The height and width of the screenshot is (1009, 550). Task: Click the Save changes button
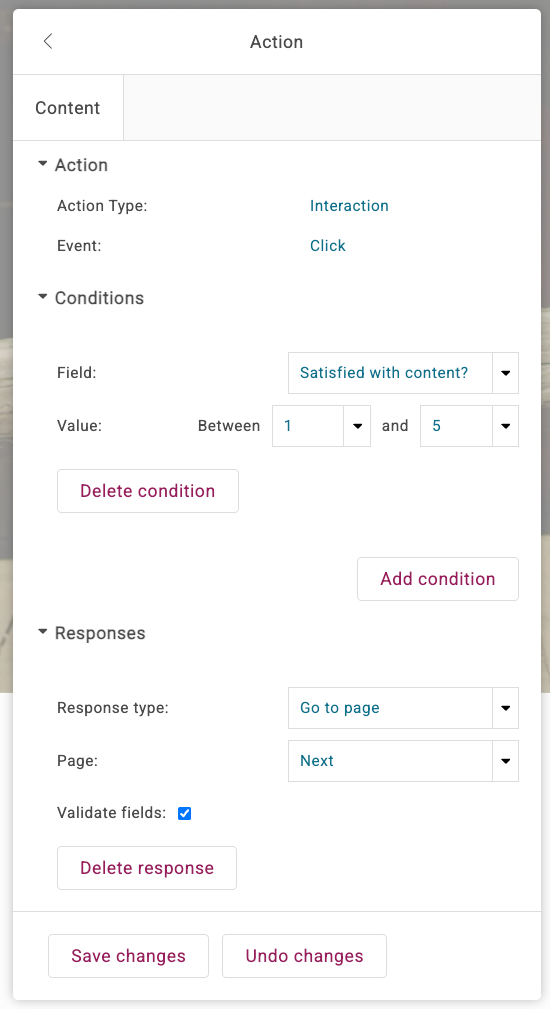[x=129, y=956]
